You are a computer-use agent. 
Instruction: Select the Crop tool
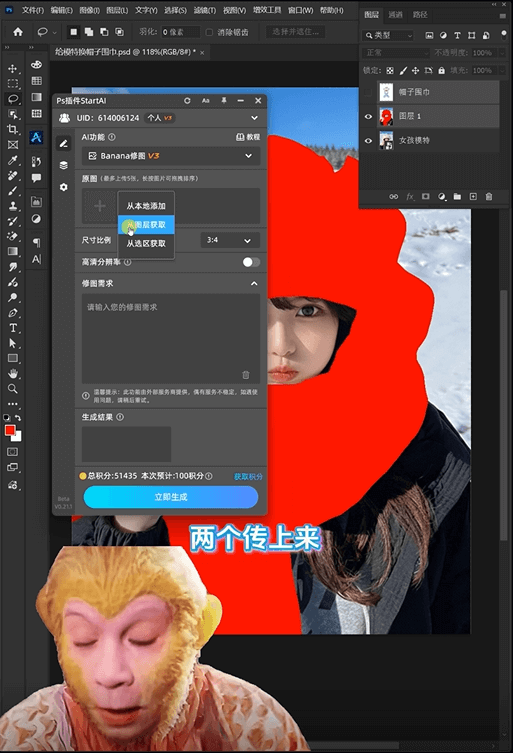click(12, 129)
